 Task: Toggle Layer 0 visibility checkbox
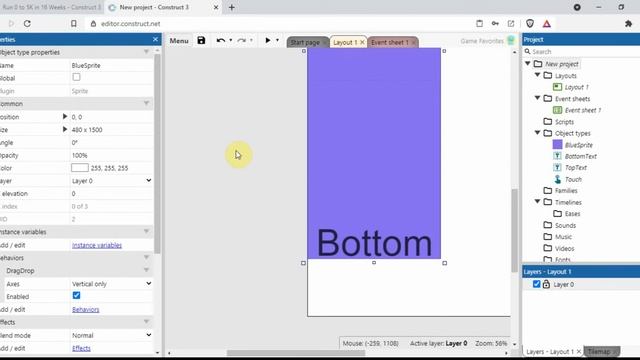coord(536,284)
